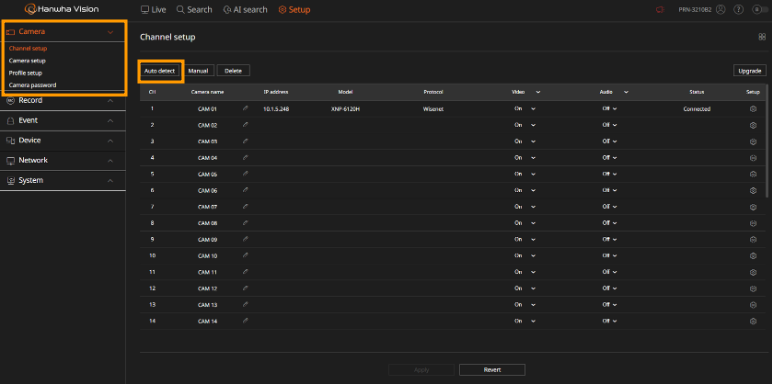772x385 pixels.
Task: Click the Apply button
Action: [x=421, y=370]
